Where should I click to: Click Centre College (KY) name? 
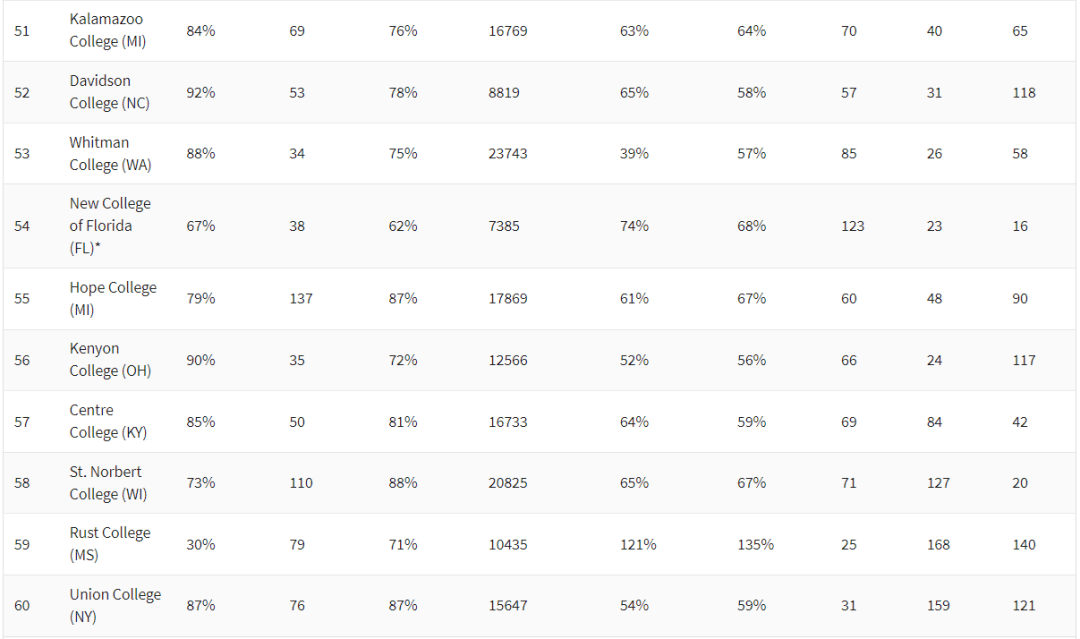107,421
